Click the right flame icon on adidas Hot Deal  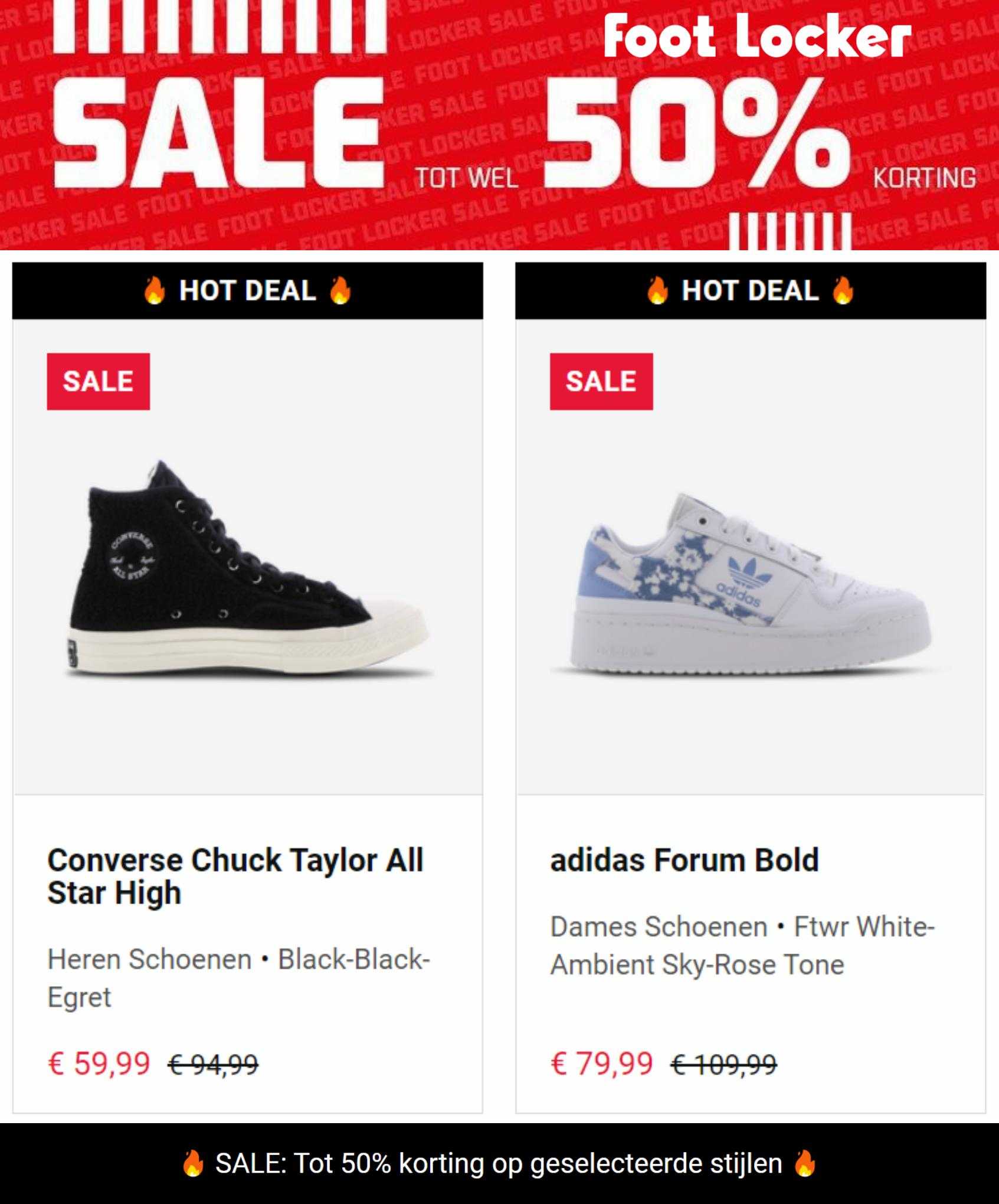843,290
